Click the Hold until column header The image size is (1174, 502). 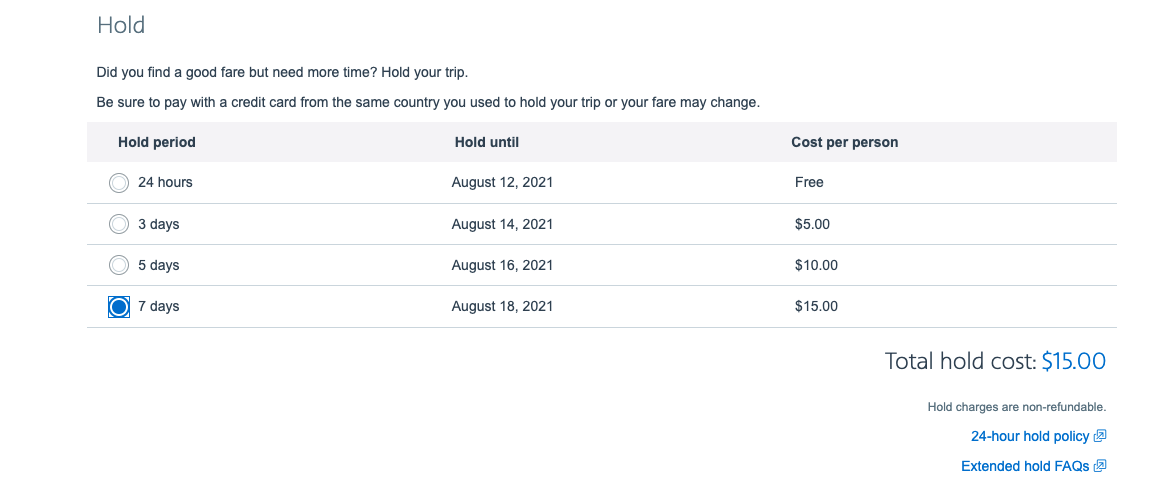(x=487, y=142)
